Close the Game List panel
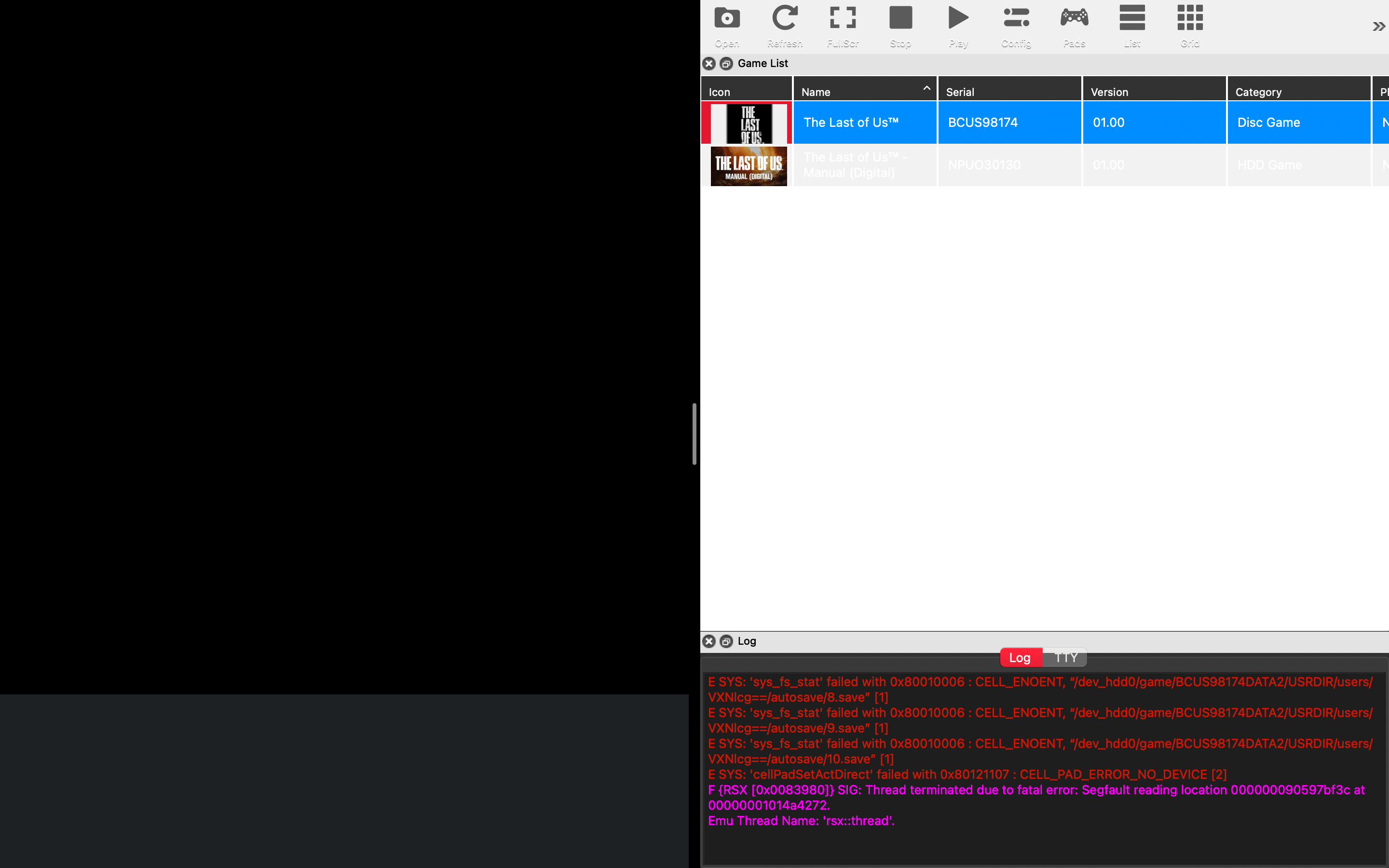1389x868 pixels. (709, 64)
